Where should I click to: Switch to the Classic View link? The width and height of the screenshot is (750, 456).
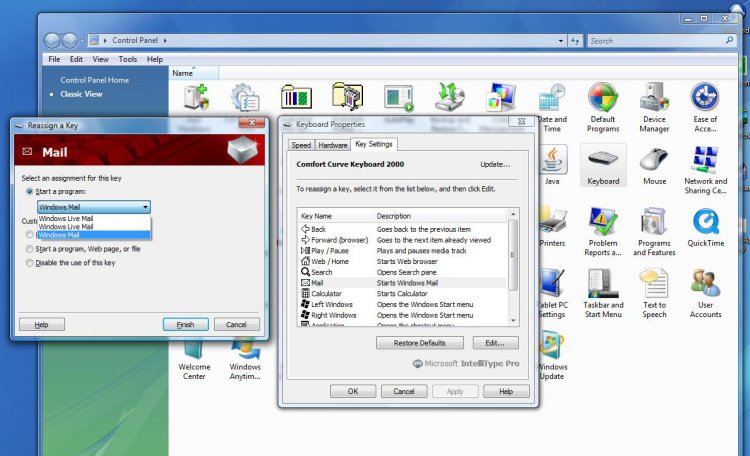click(x=81, y=94)
